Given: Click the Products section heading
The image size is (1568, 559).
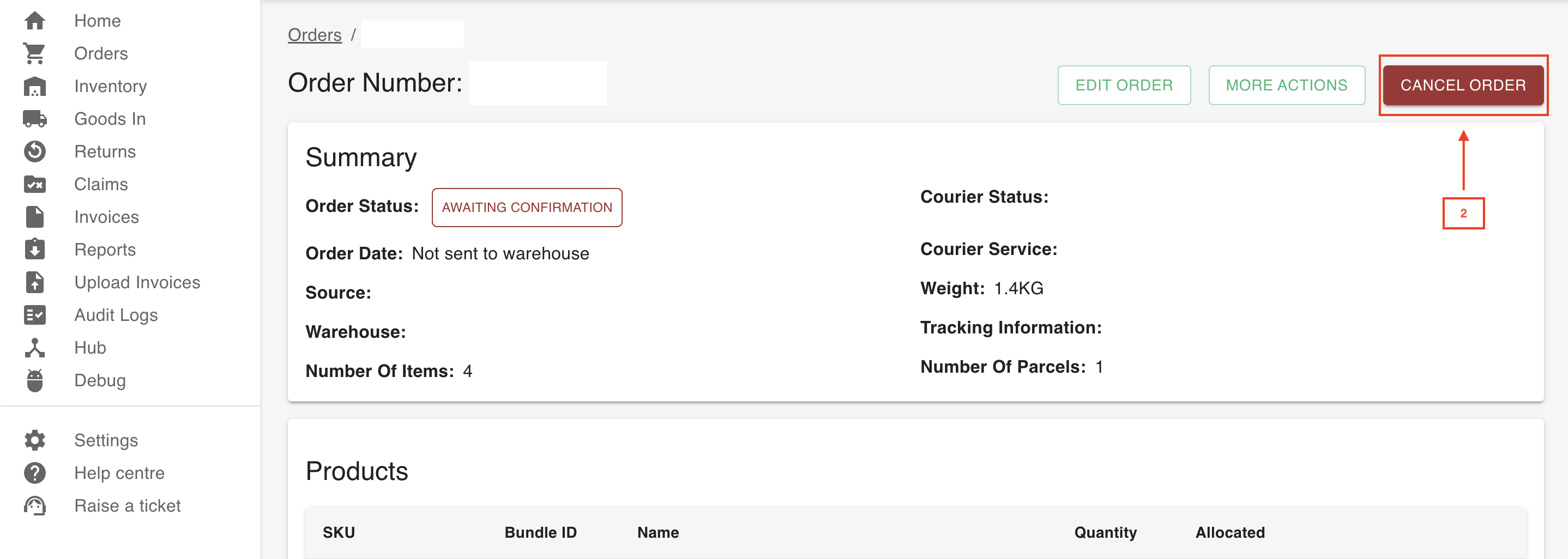Looking at the screenshot, I should (357, 471).
